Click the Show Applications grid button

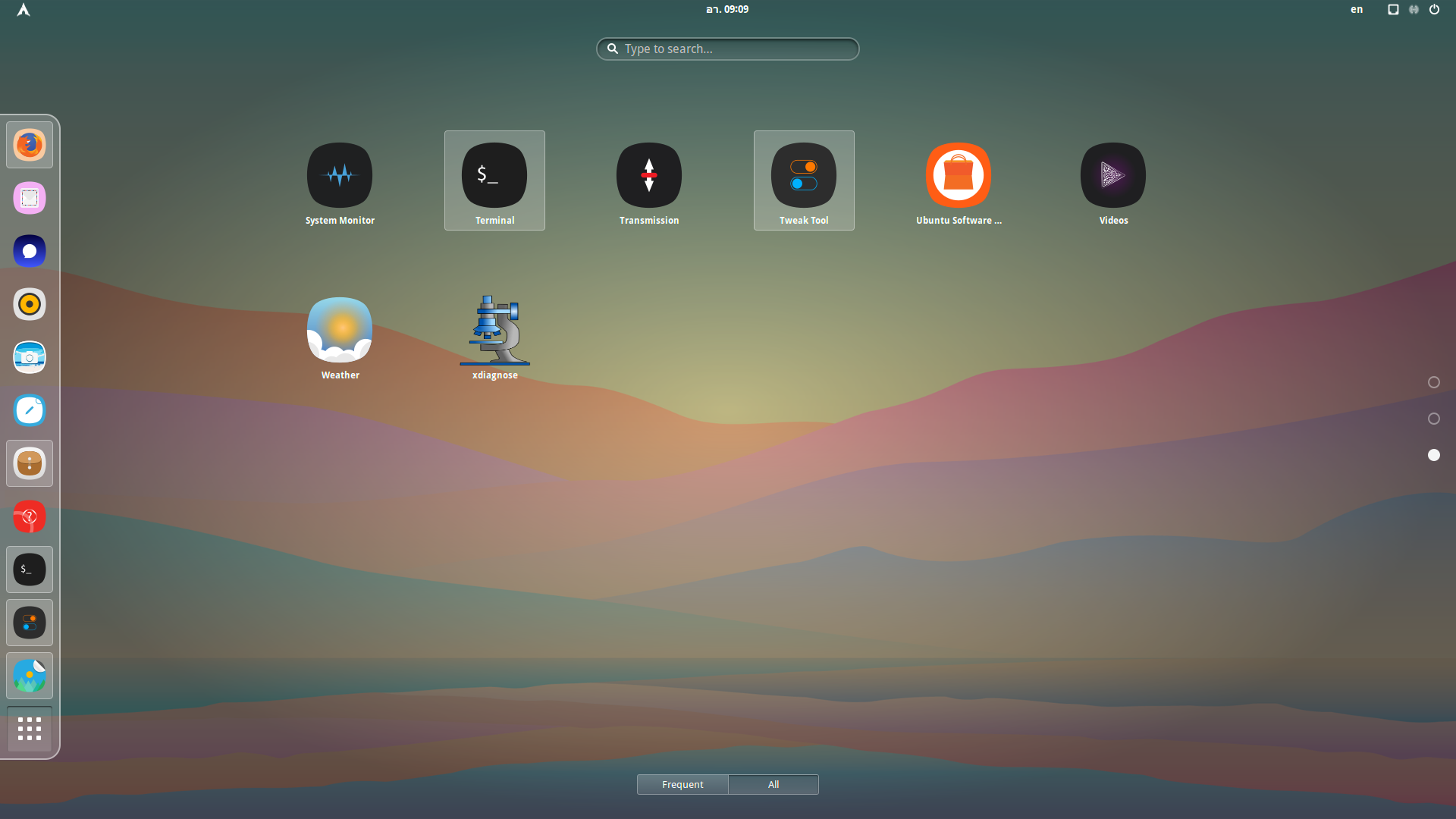(x=30, y=729)
